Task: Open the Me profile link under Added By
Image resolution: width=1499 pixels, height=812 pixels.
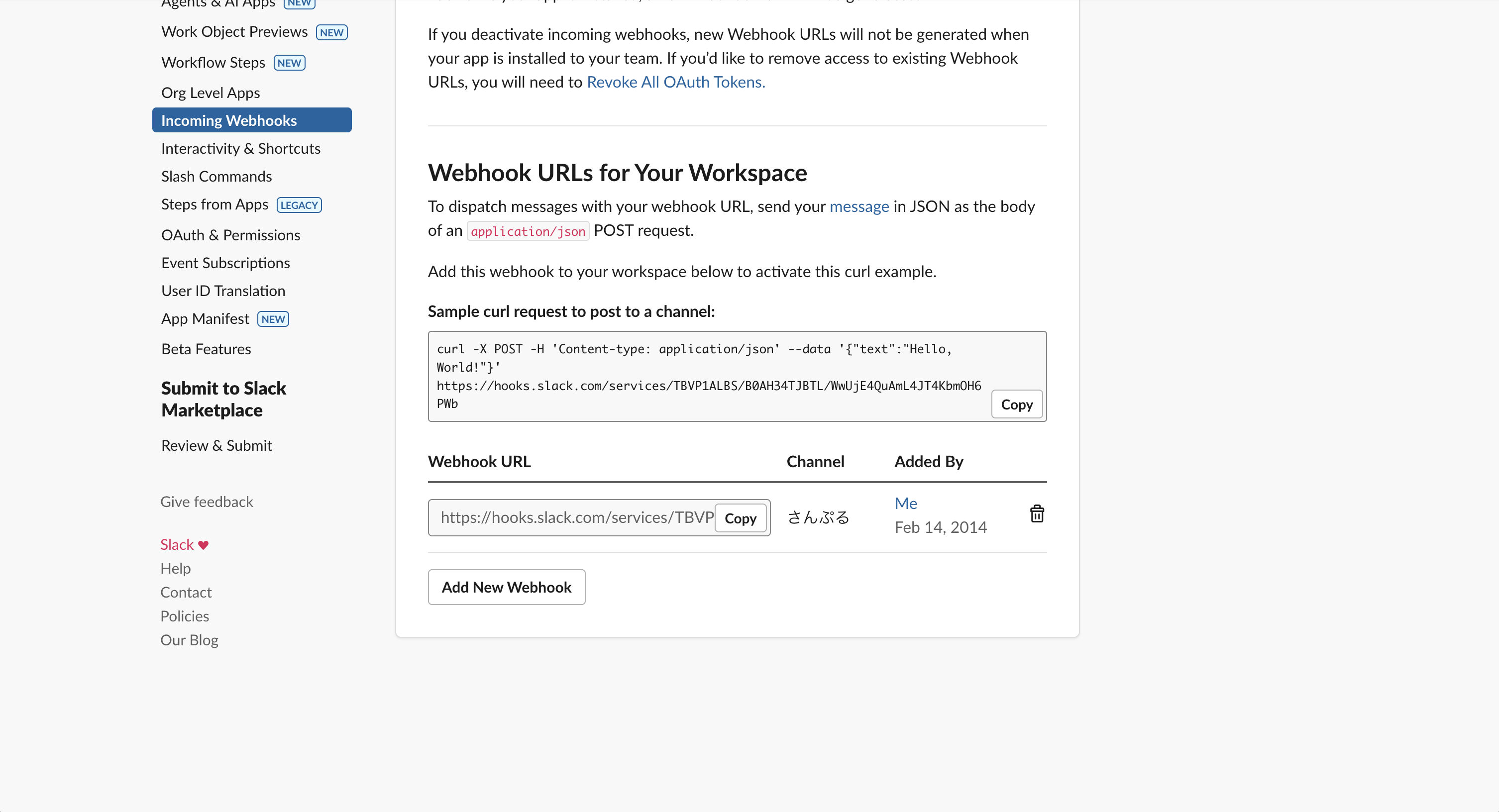Action: (905, 503)
